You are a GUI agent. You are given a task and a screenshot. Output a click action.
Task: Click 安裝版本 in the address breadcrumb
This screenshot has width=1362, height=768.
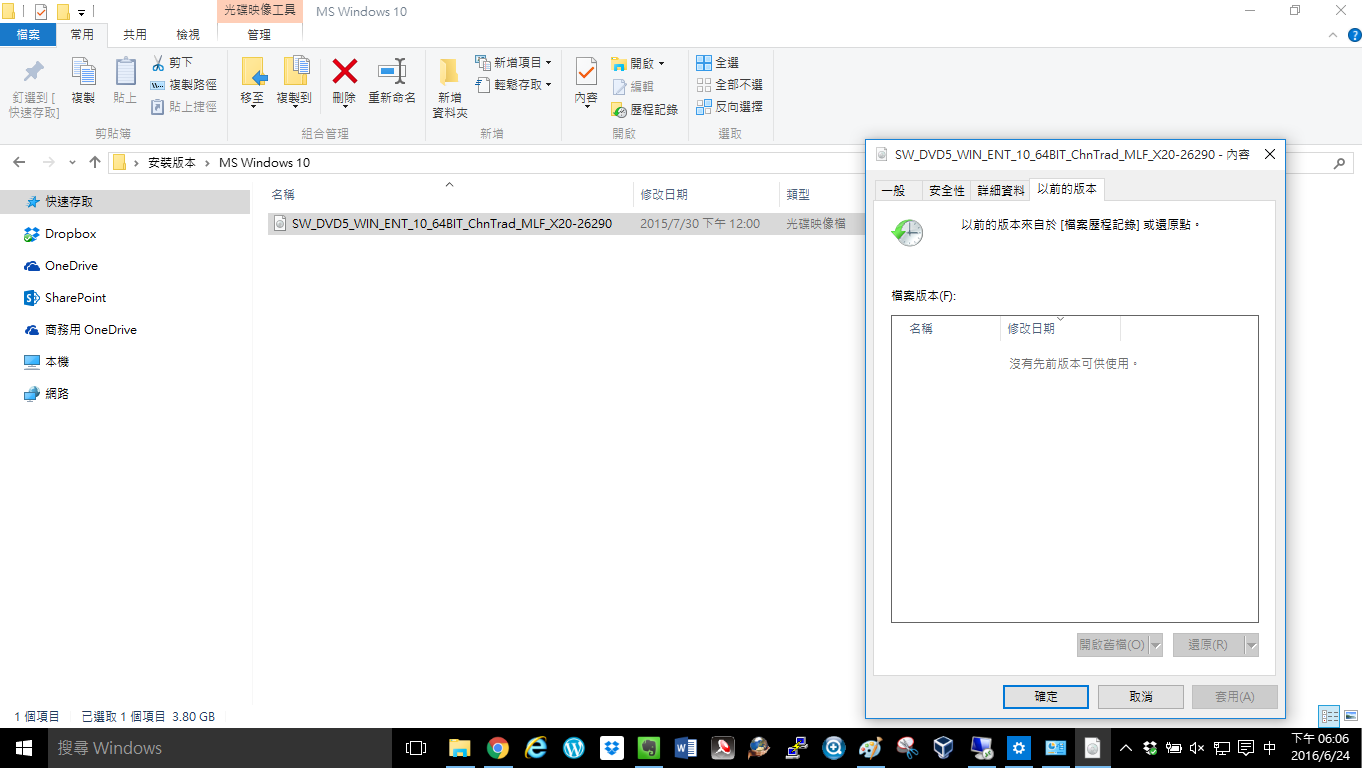tap(172, 162)
